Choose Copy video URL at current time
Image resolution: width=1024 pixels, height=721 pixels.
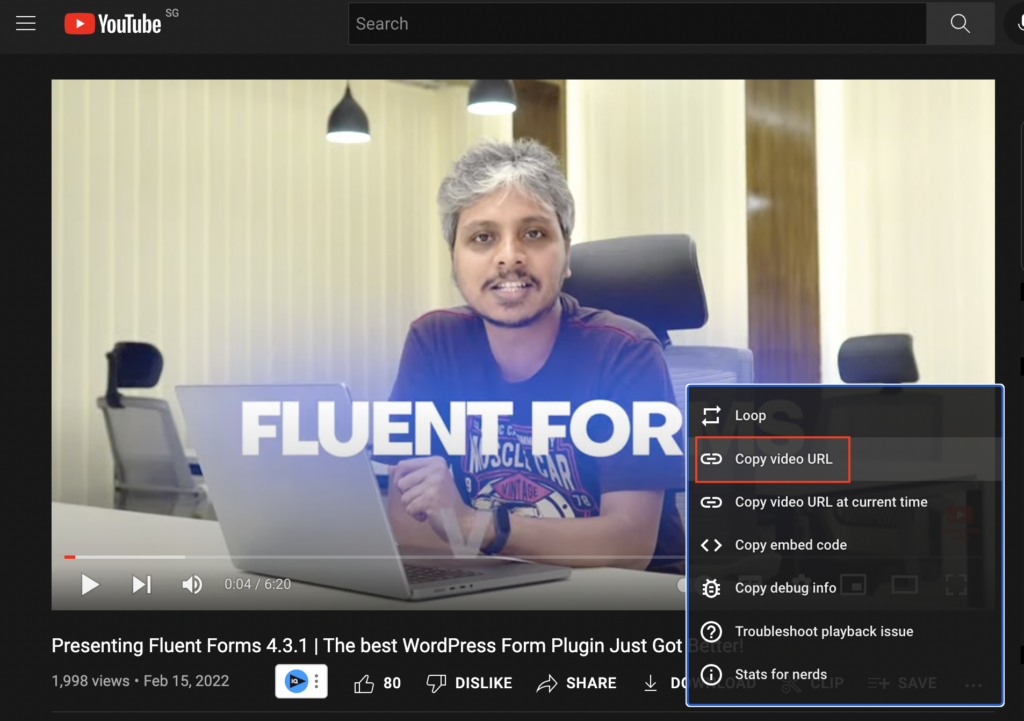coord(845,502)
